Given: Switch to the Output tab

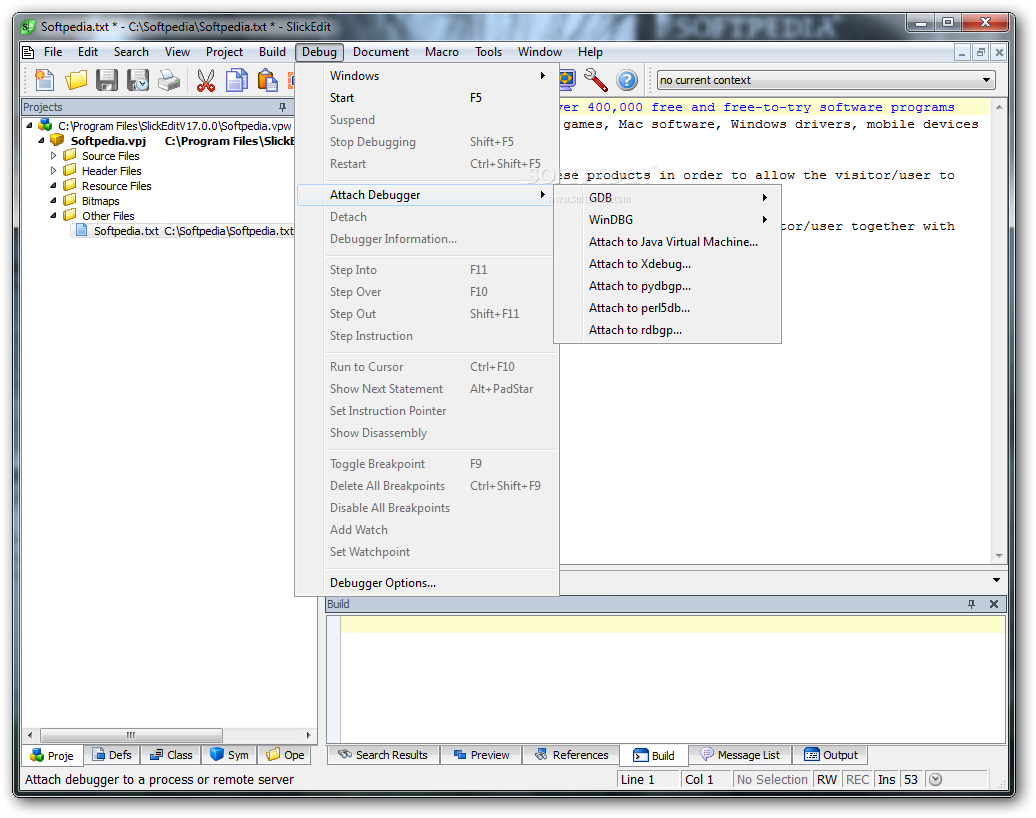Looking at the screenshot, I should pyautogui.click(x=831, y=755).
